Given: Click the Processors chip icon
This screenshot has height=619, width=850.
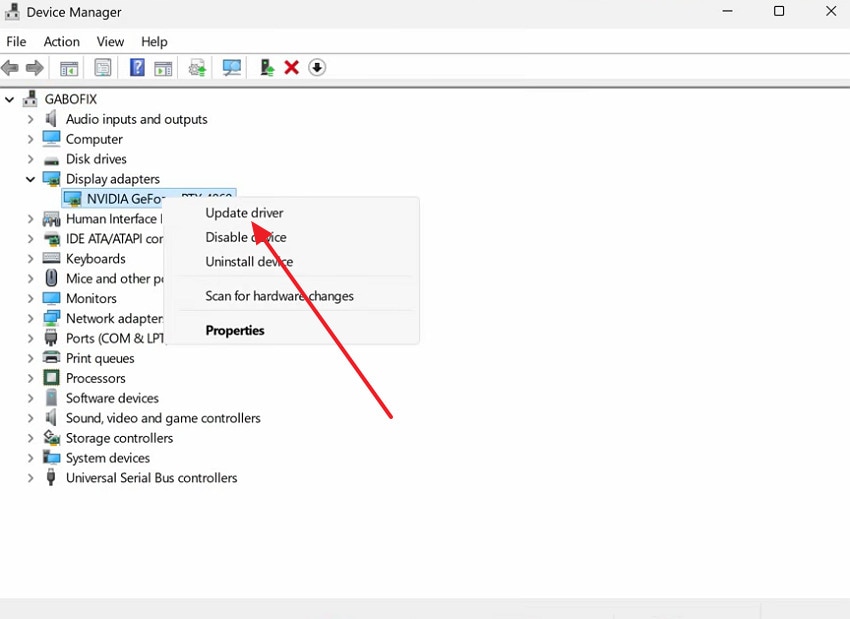Looking at the screenshot, I should 51,377.
